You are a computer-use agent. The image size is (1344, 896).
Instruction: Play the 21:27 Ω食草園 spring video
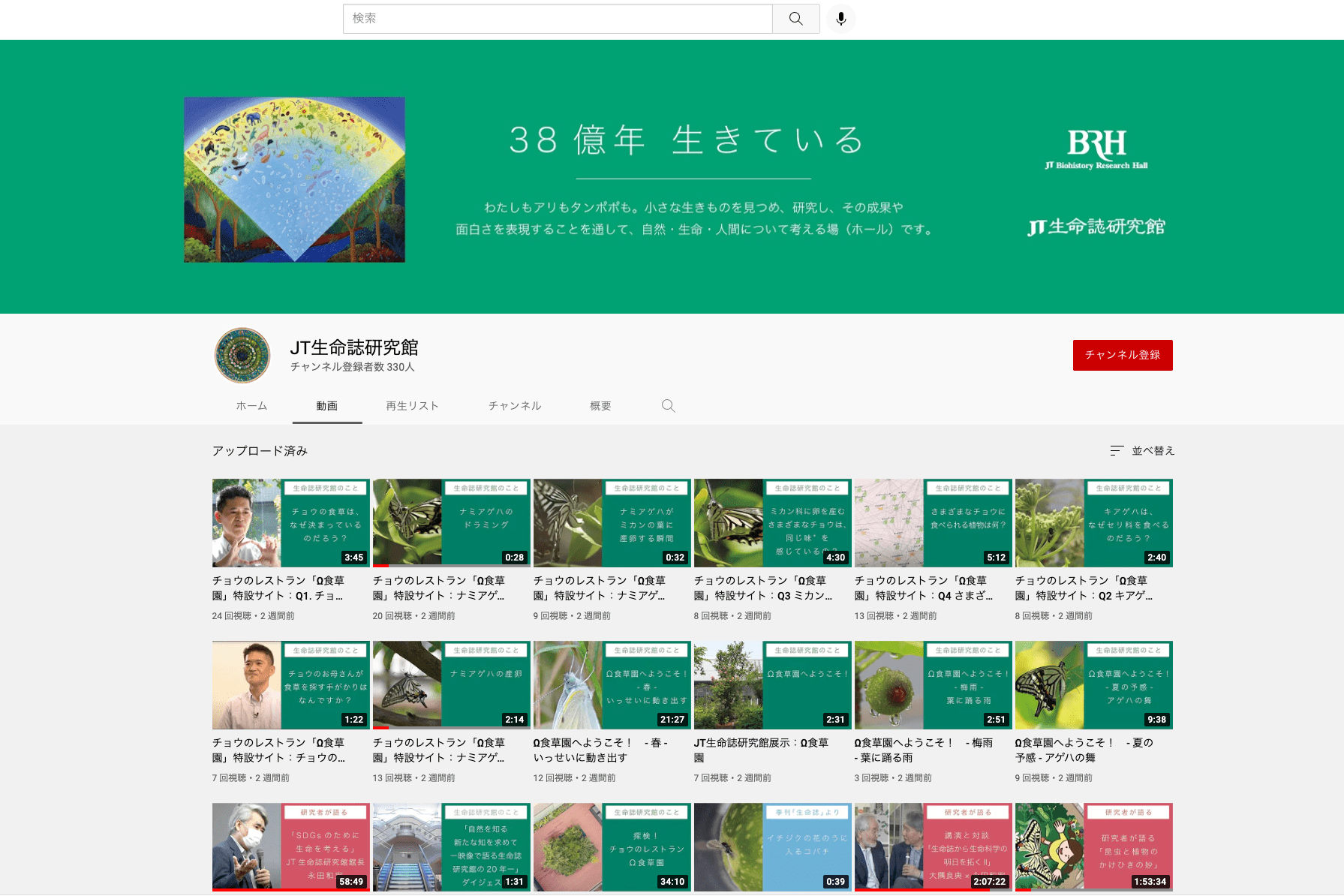coord(612,685)
